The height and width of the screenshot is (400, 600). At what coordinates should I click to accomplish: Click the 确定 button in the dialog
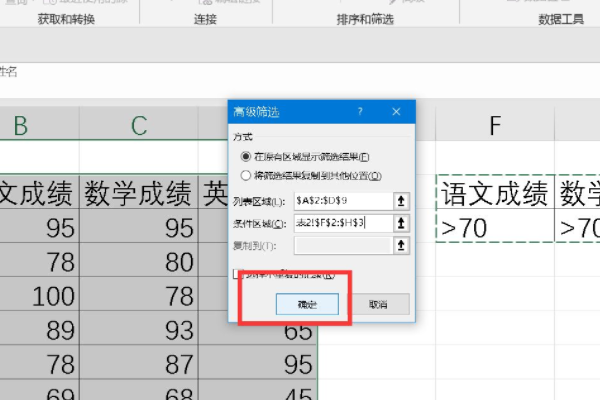pos(307,304)
